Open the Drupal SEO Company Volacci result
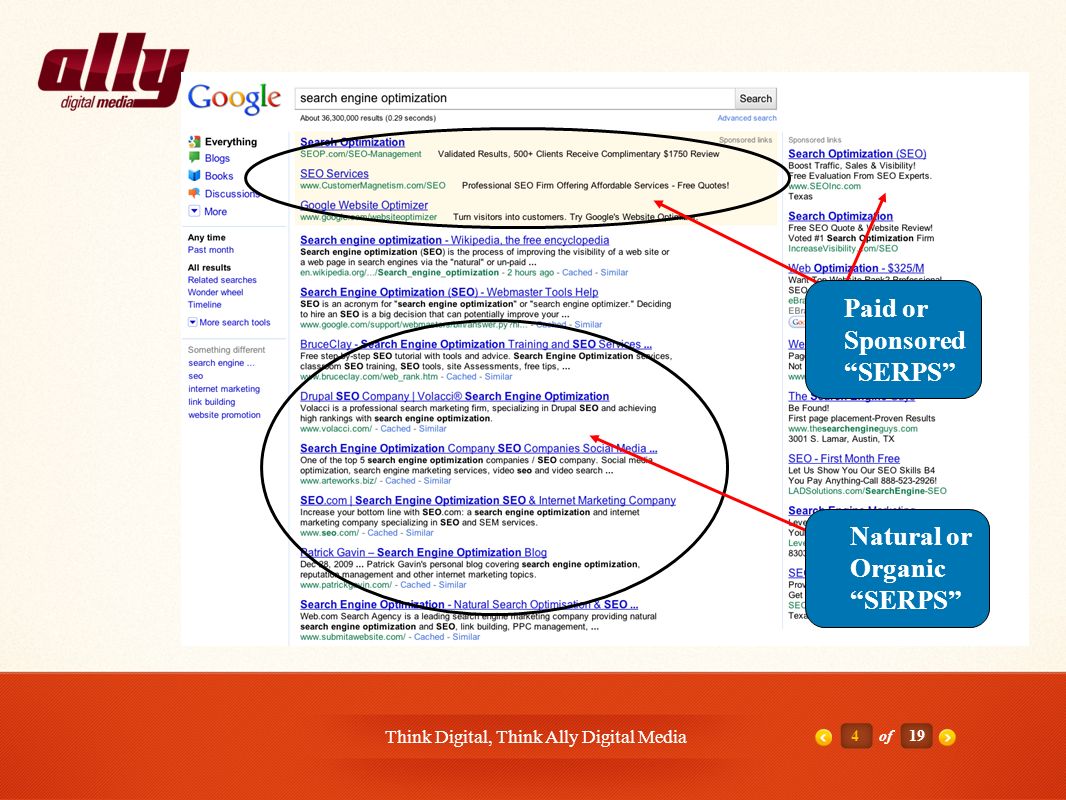1066x800 pixels. pyautogui.click(x=454, y=396)
